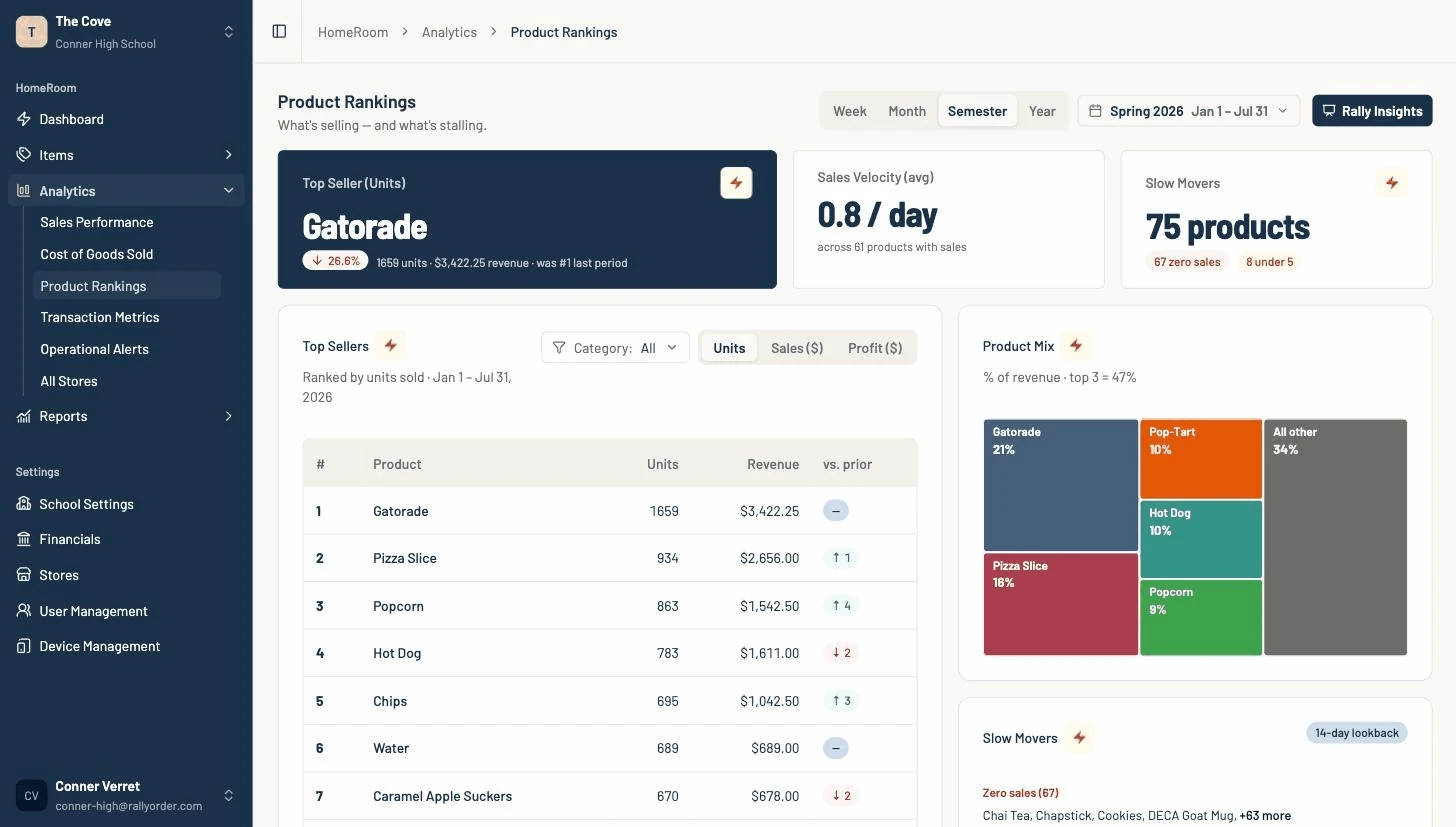Image resolution: width=1456 pixels, height=827 pixels.
Task: Click the School Settings building icon
Action: 24,504
